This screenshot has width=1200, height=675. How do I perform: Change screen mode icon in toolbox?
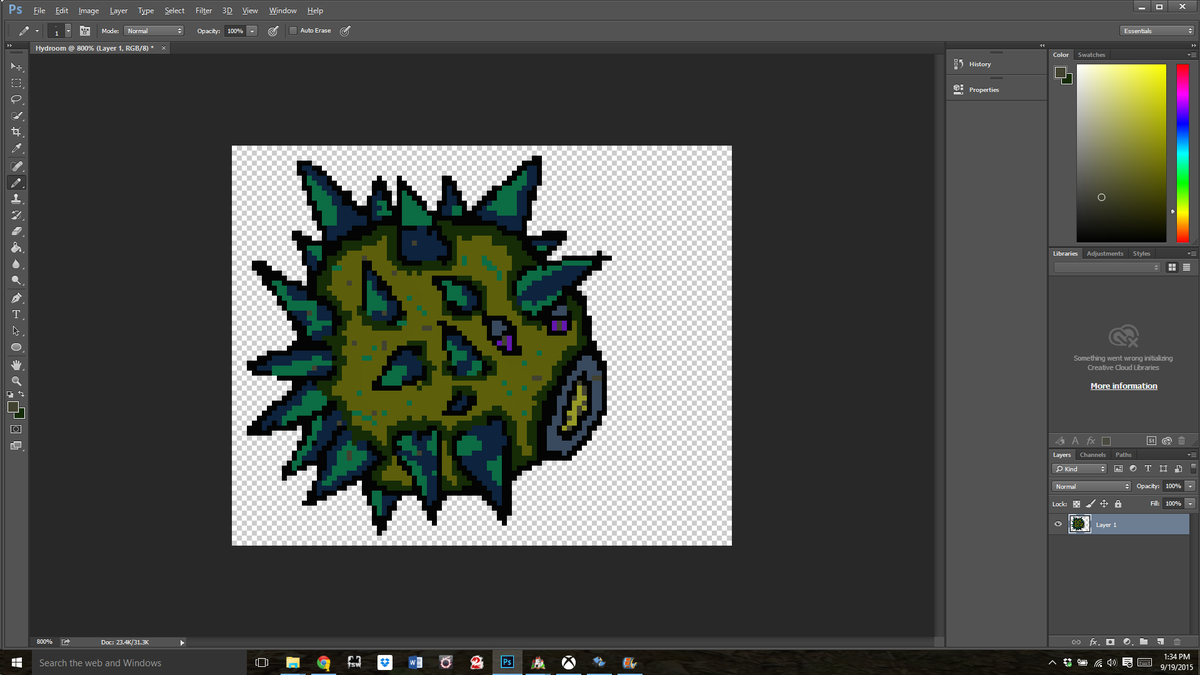tap(16, 446)
